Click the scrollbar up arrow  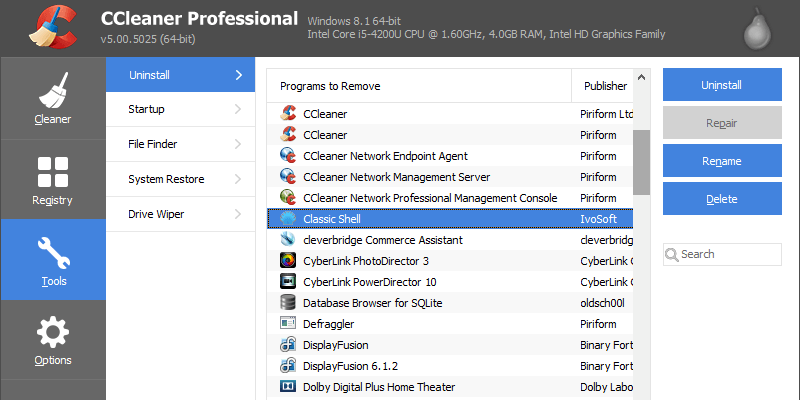642,78
